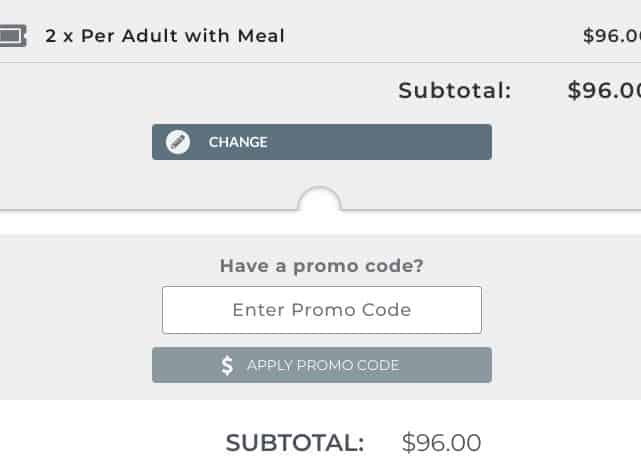Click the quantity 2 x in the line item
This screenshot has height=474, width=641.
coord(59,36)
